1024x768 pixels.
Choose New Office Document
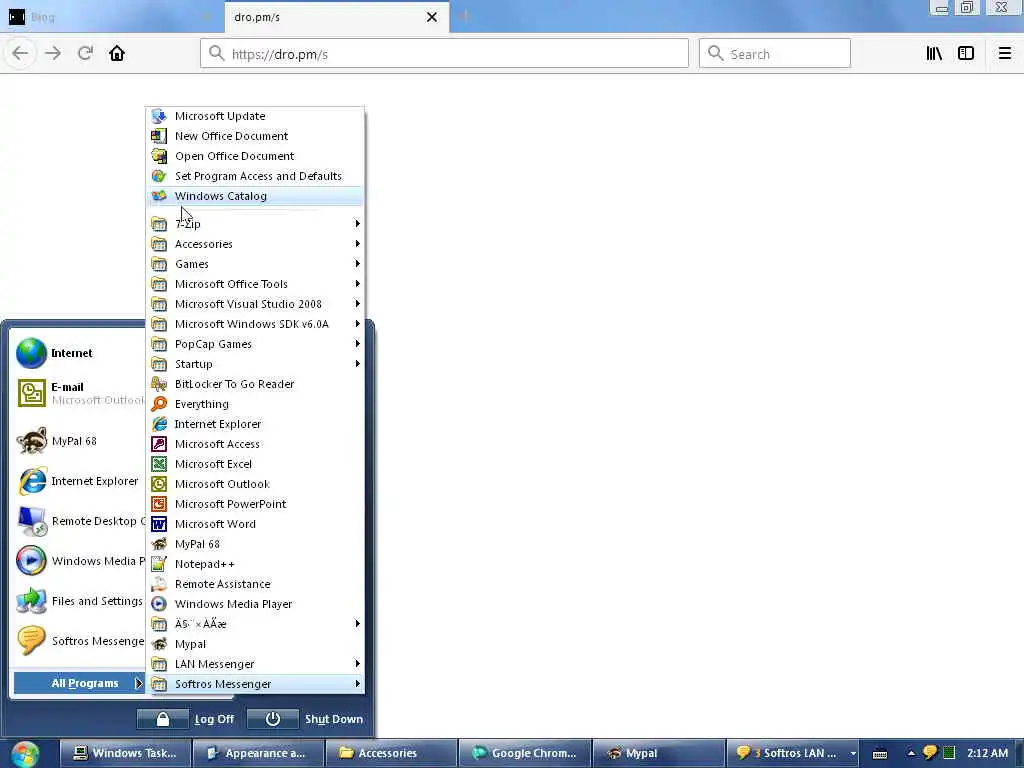click(255, 136)
